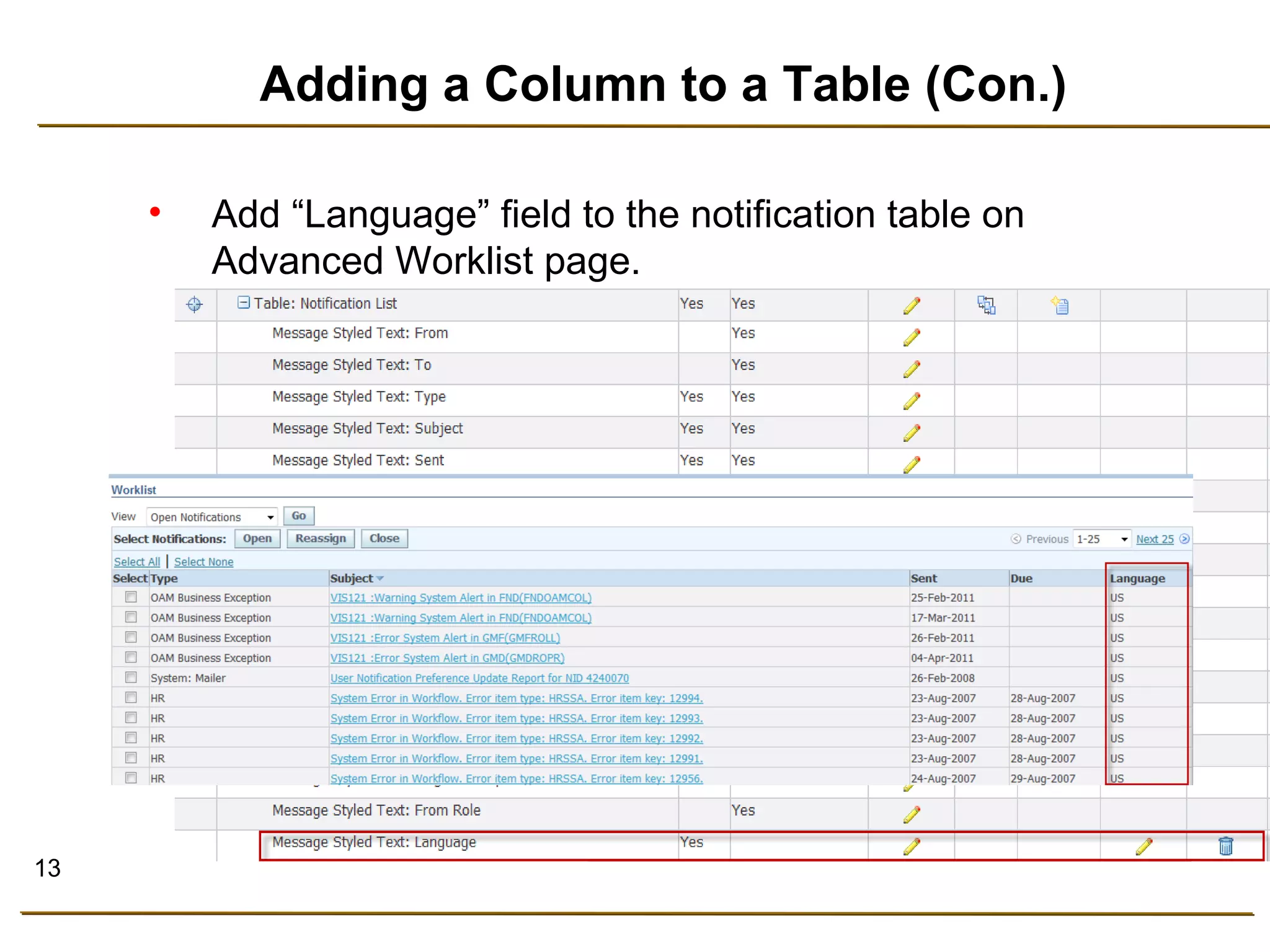Click the Open button
Viewport: 1270px width, 952px height.
point(257,539)
